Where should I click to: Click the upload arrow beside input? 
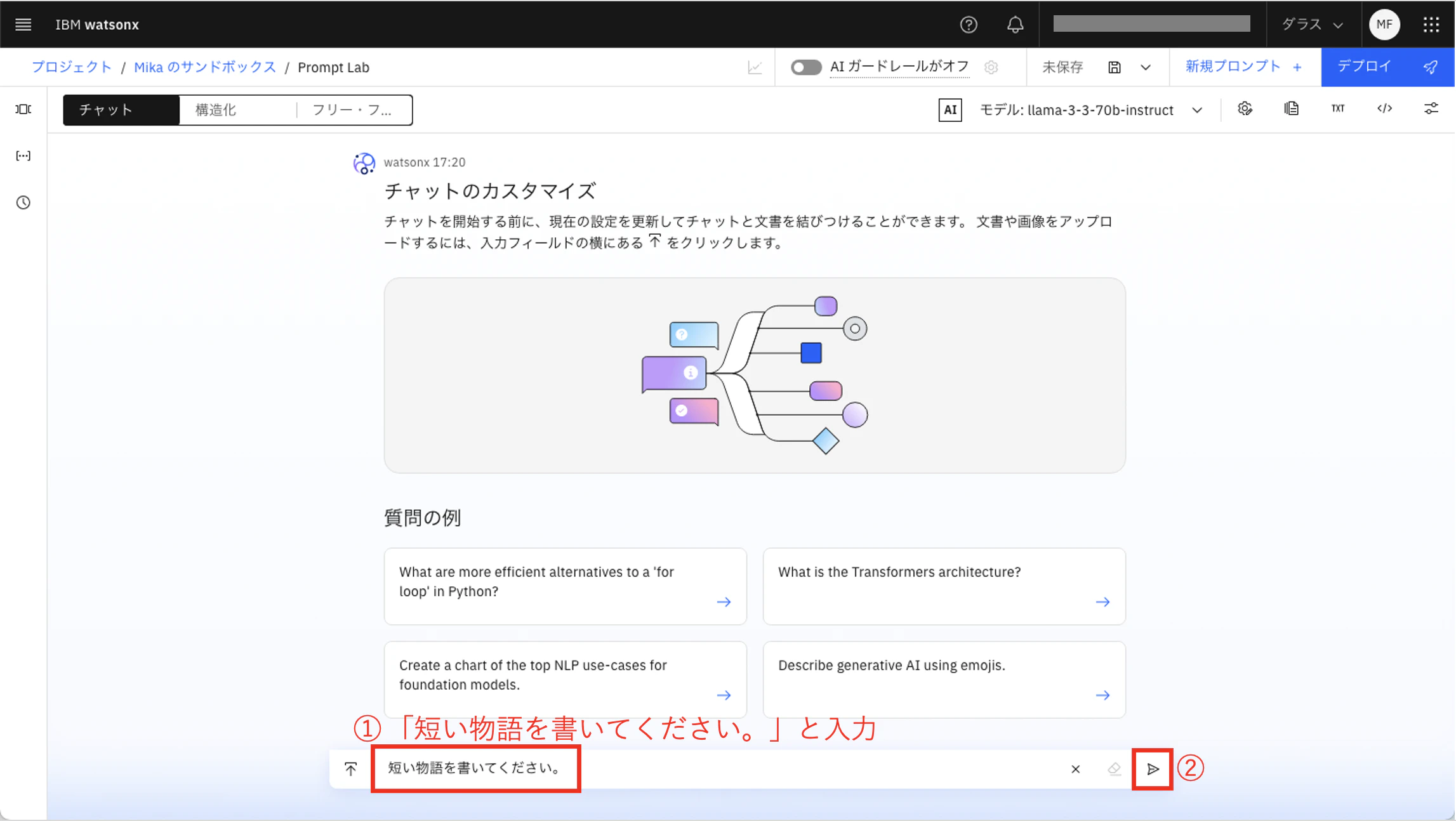[x=350, y=769]
